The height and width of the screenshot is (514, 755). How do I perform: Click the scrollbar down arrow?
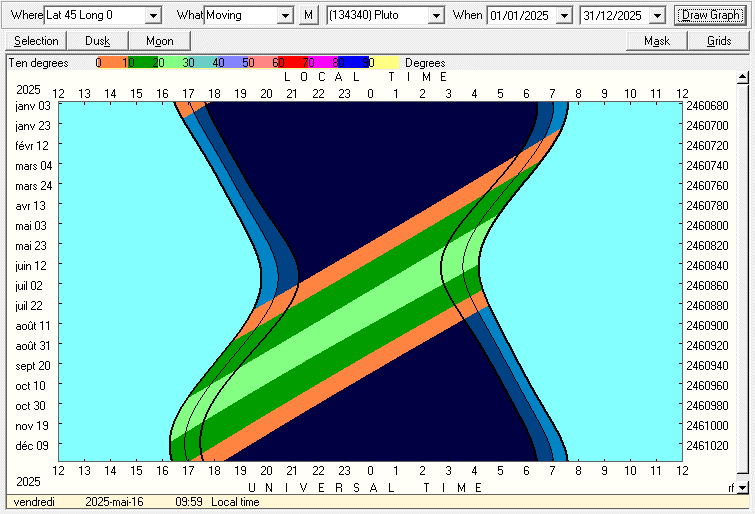click(x=742, y=488)
